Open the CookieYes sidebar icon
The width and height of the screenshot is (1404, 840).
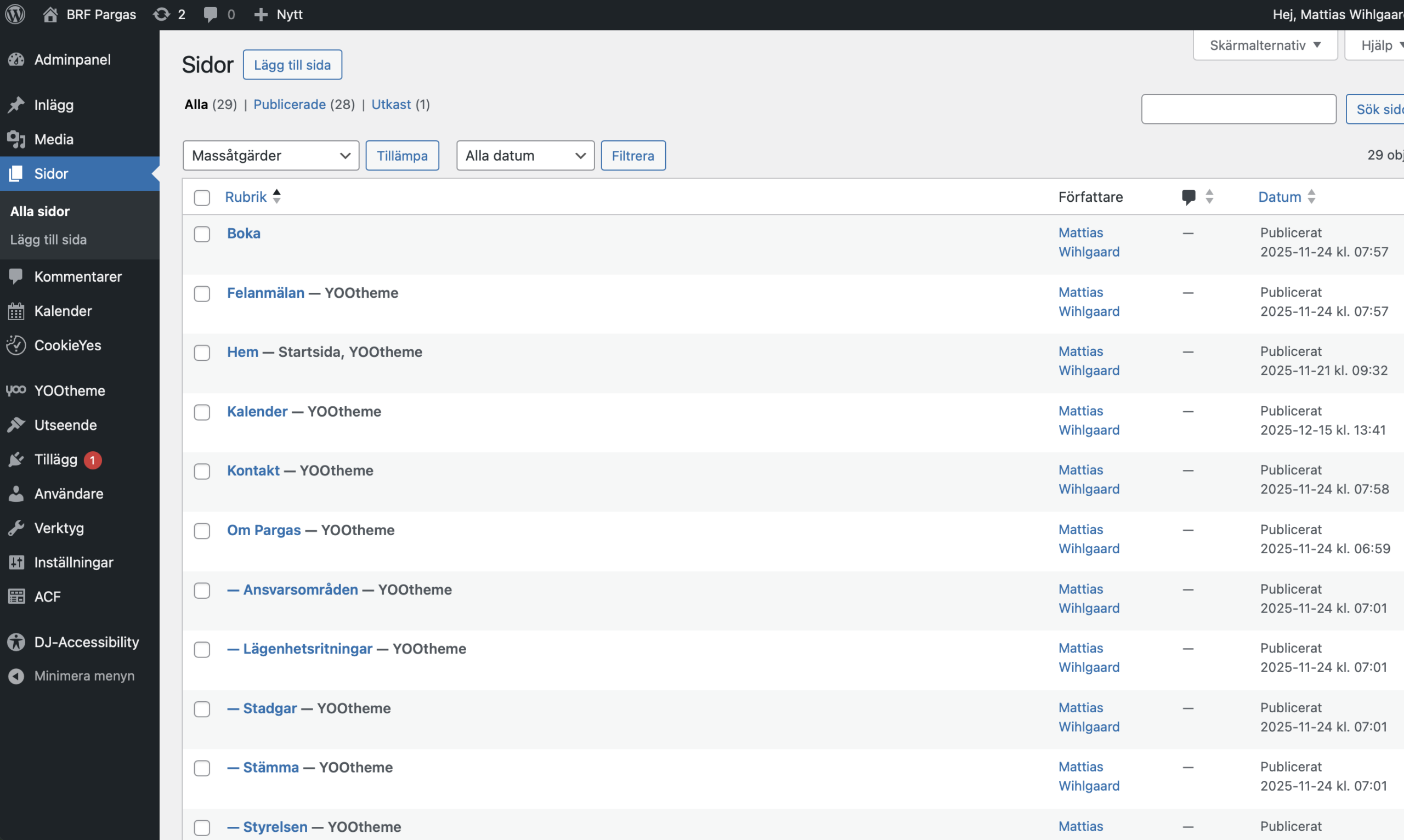point(16,345)
